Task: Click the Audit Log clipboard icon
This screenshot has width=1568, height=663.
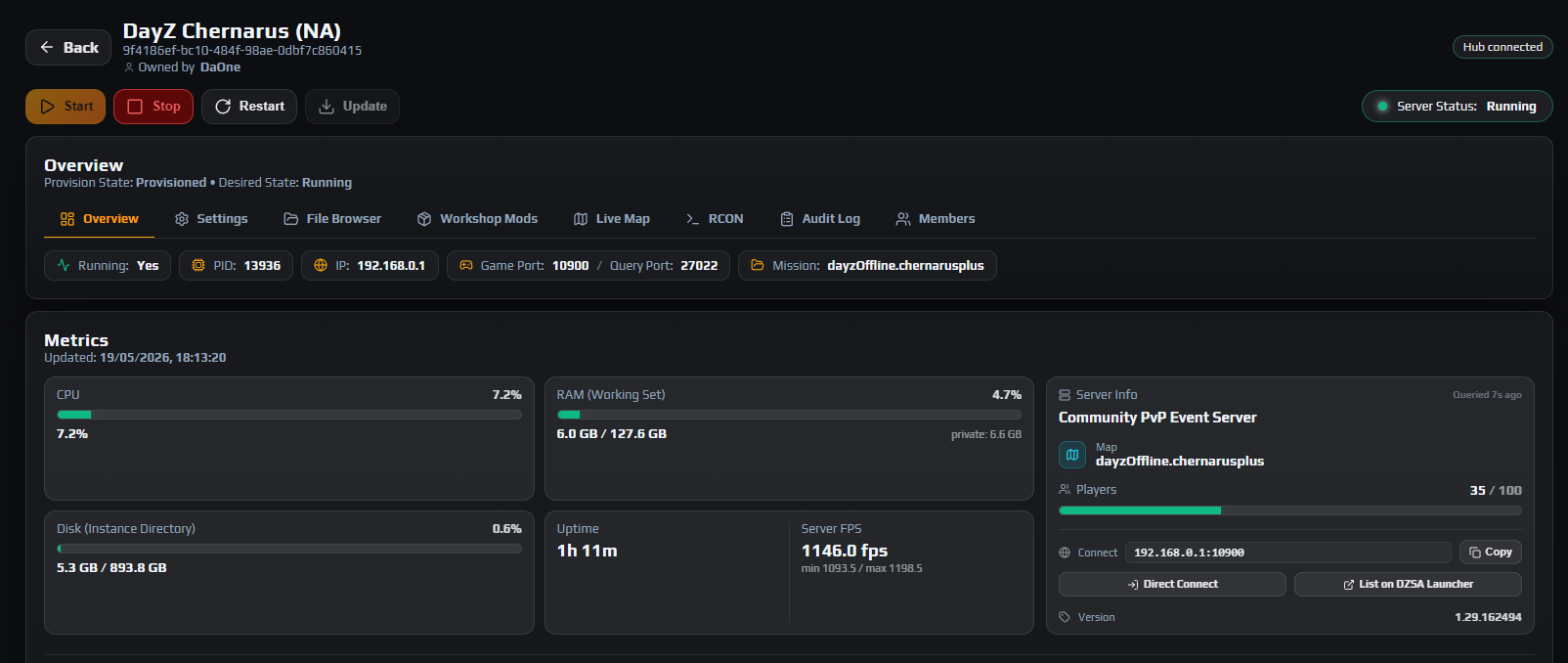Action: point(787,219)
